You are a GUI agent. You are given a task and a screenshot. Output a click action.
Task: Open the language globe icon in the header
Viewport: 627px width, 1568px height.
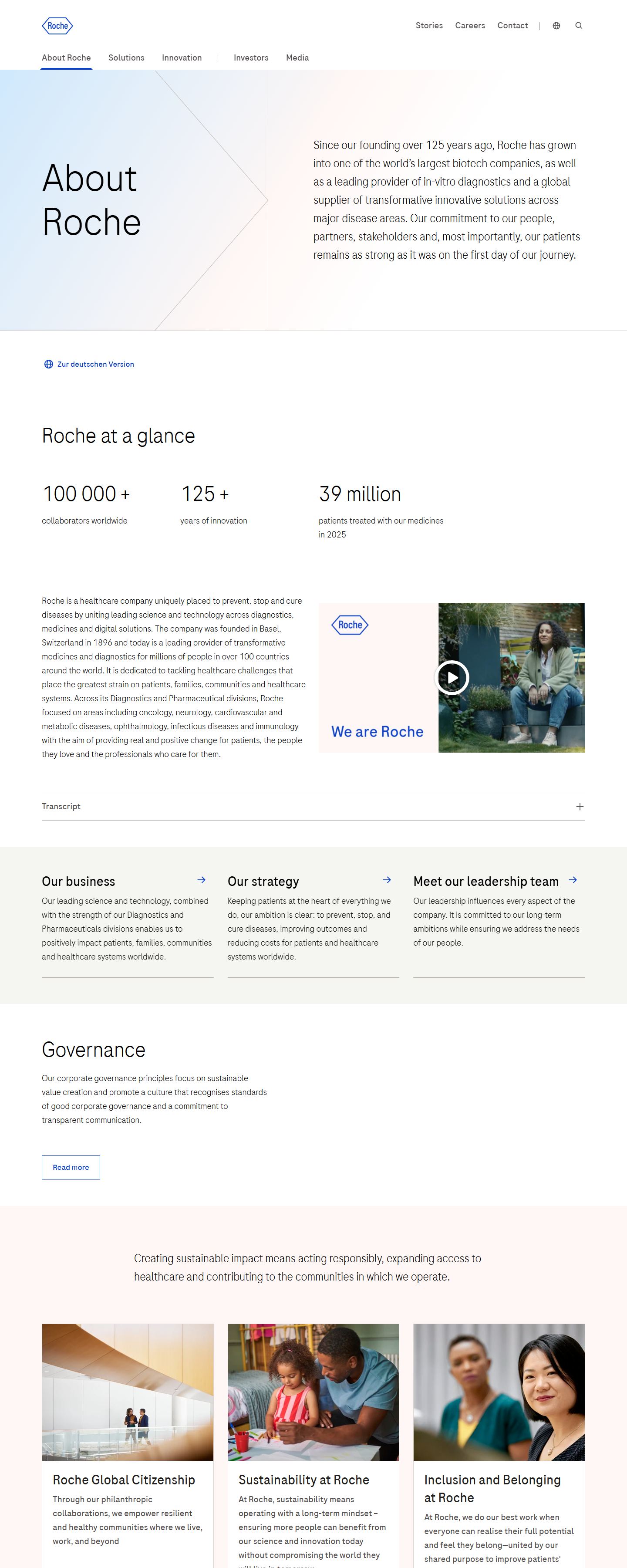coord(556,26)
